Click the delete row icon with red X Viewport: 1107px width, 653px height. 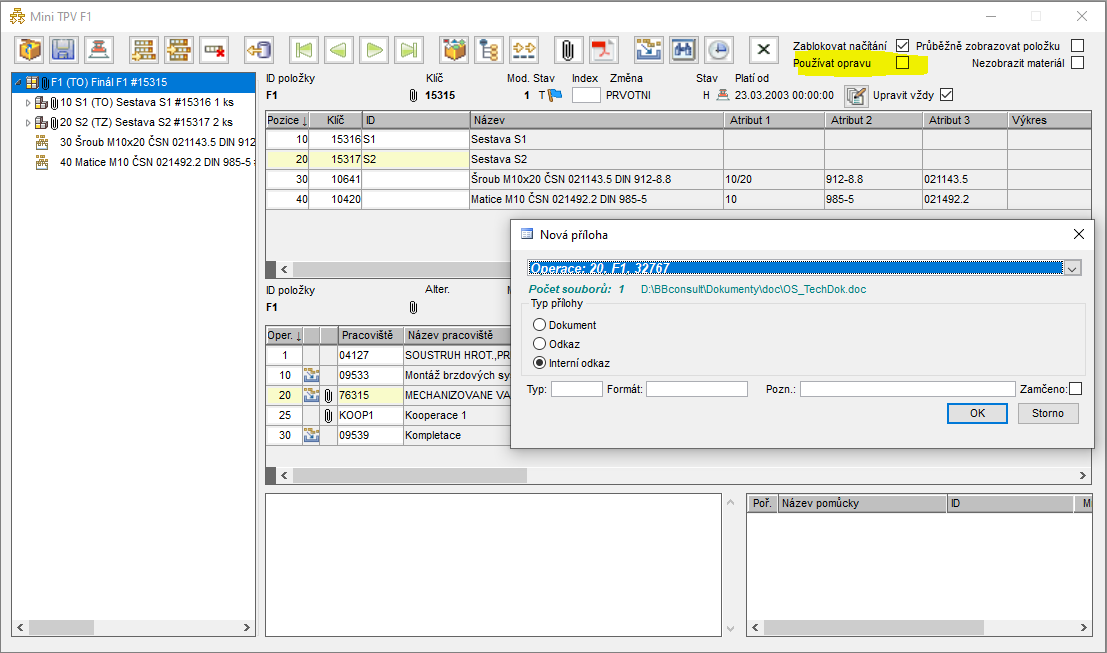click(x=214, y=50)
